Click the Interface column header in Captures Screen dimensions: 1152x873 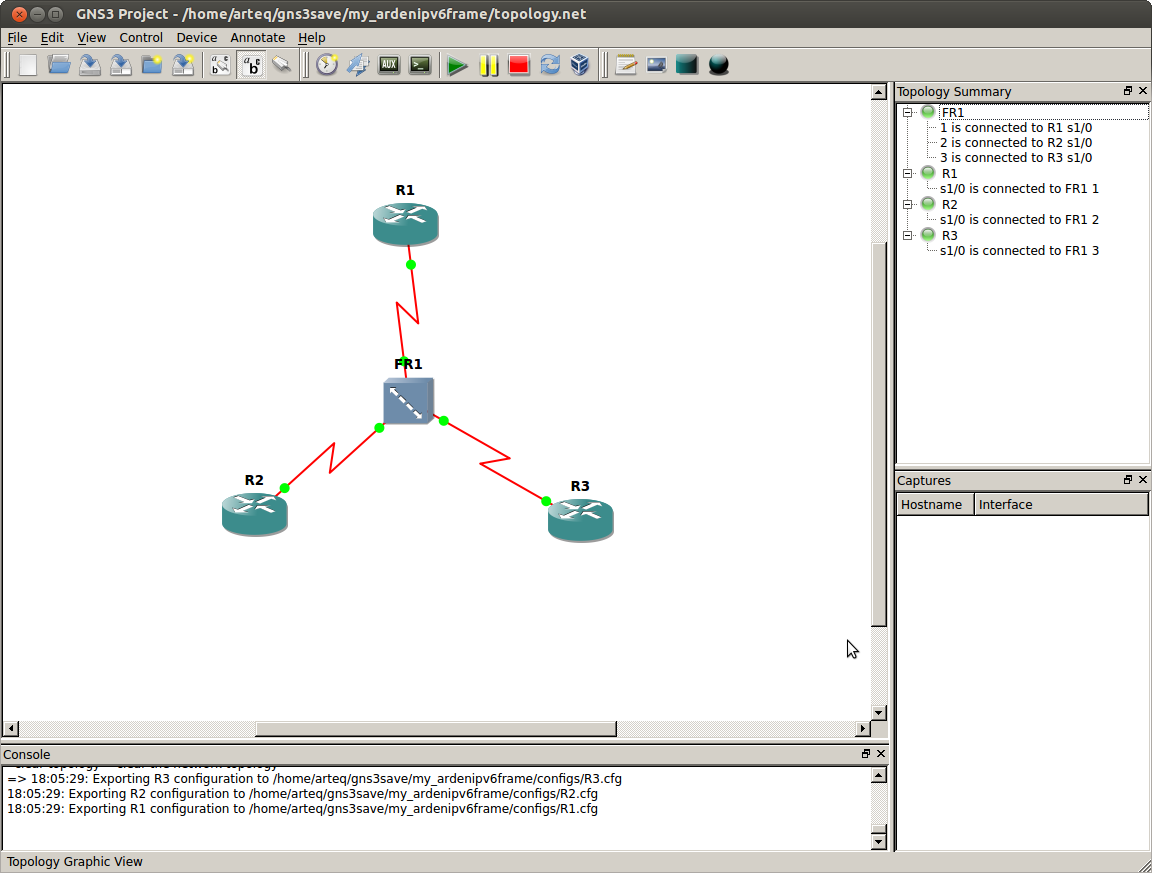(1061, 504)
